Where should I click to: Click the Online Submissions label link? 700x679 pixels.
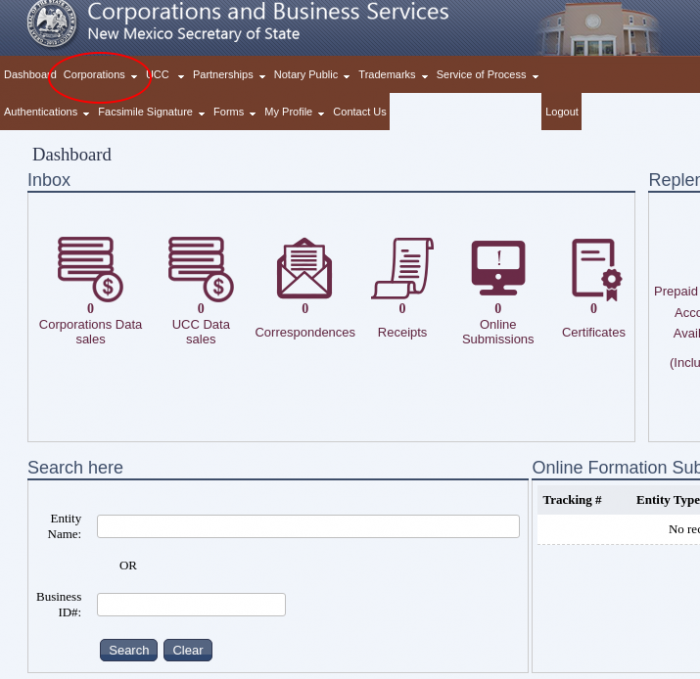pyautogui.click(x=498, y=332)
